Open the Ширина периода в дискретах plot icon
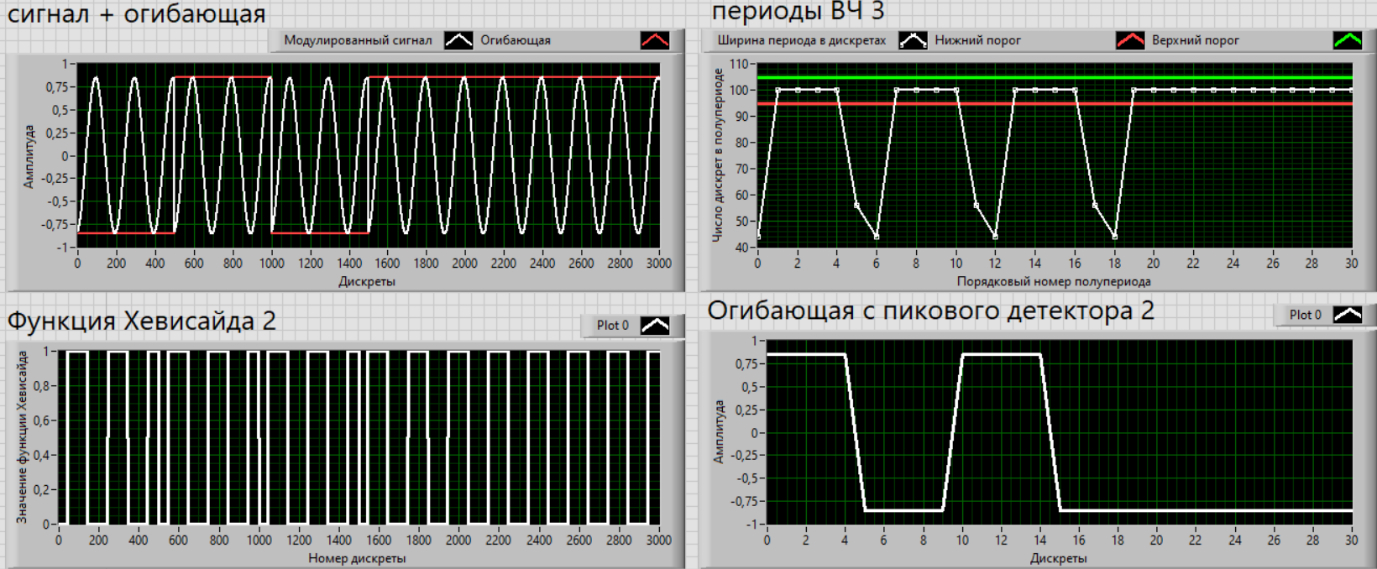Viewport: 1377px width, 569px height. (912, 41)
